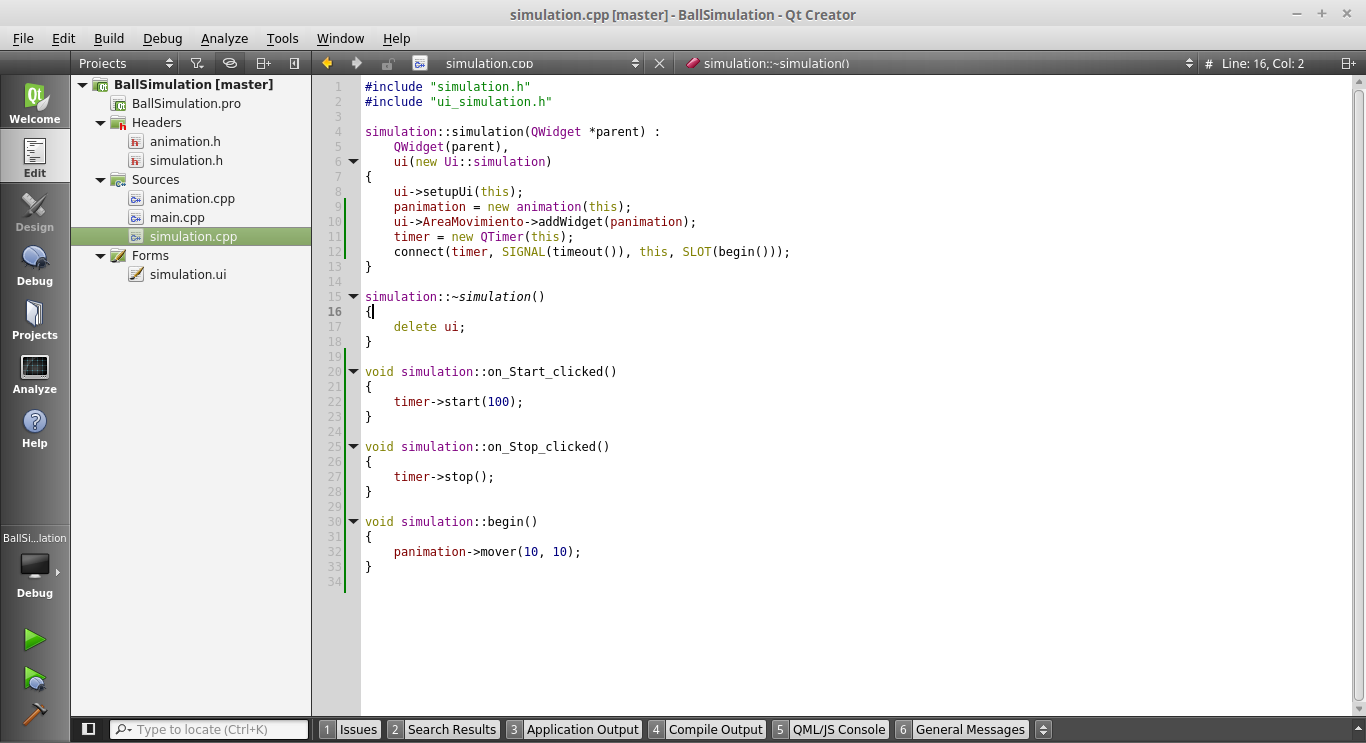The width and height of the screenshot is (1366, 743).
Task: Open the Analyze mode
Action: click(35, 373)
